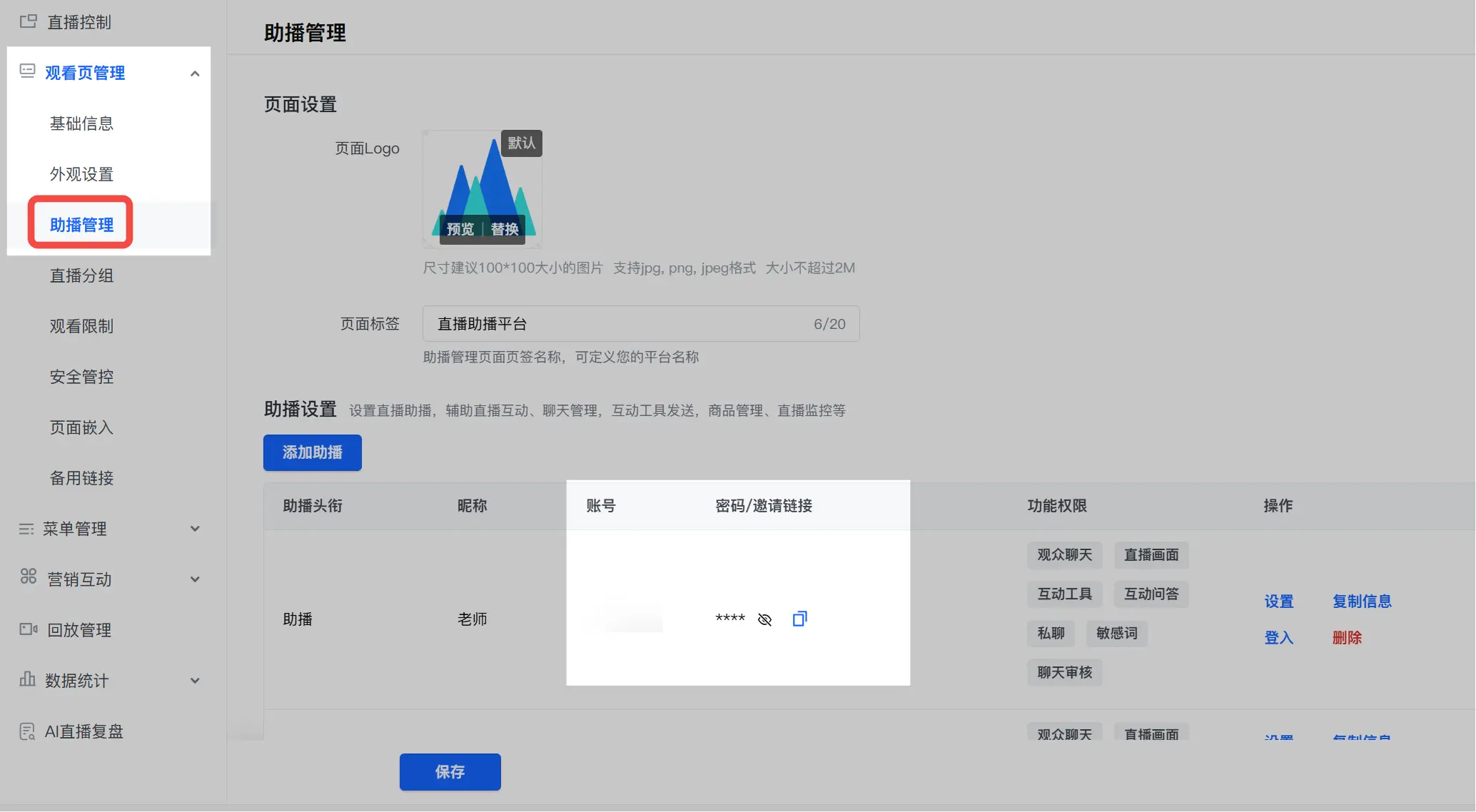
Task: Click the 菜单管理 list icon
Action: click(26, 529)
